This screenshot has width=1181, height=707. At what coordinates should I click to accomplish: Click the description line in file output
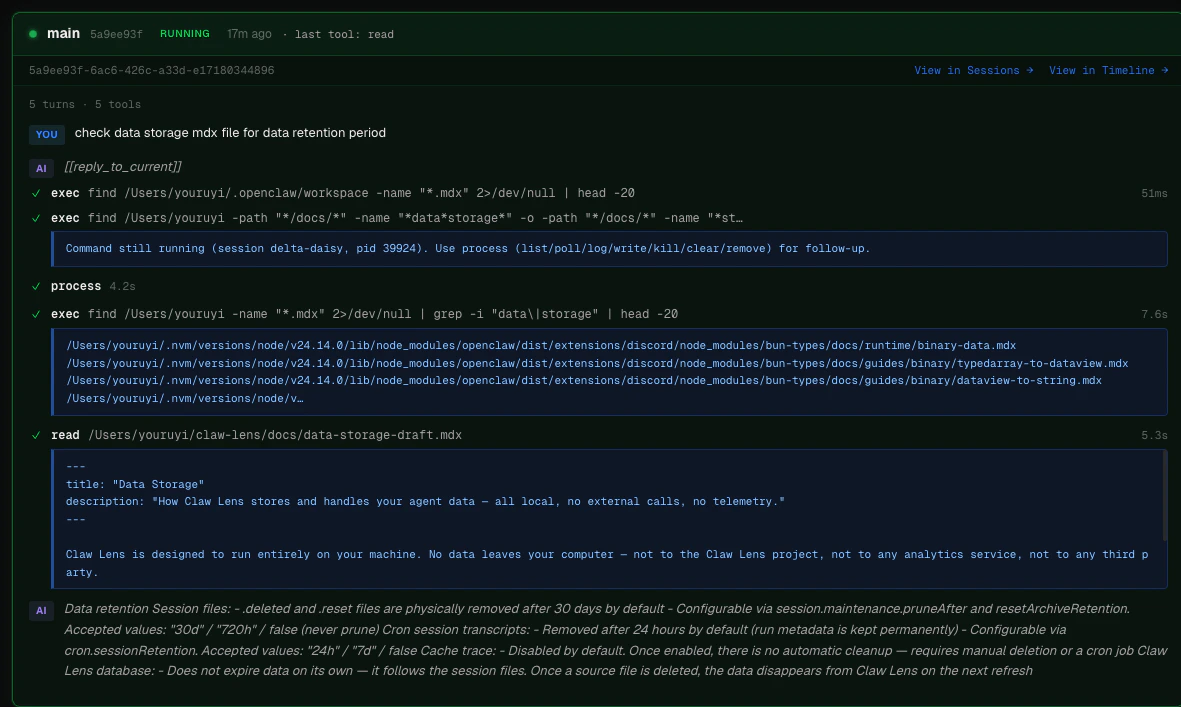(x=425, y=501)
